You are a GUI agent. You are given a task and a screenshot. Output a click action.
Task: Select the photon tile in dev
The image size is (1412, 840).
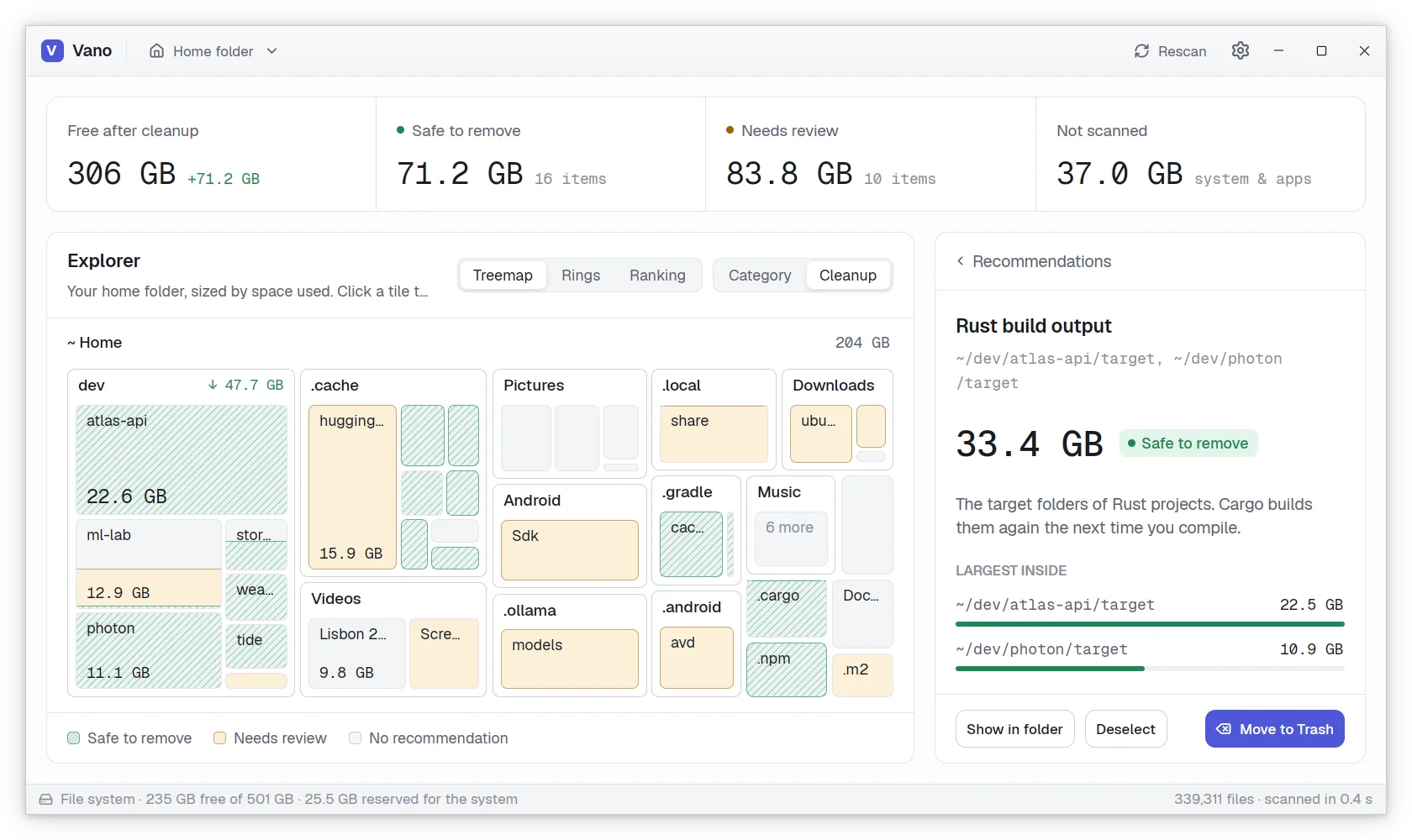point(149,650)
